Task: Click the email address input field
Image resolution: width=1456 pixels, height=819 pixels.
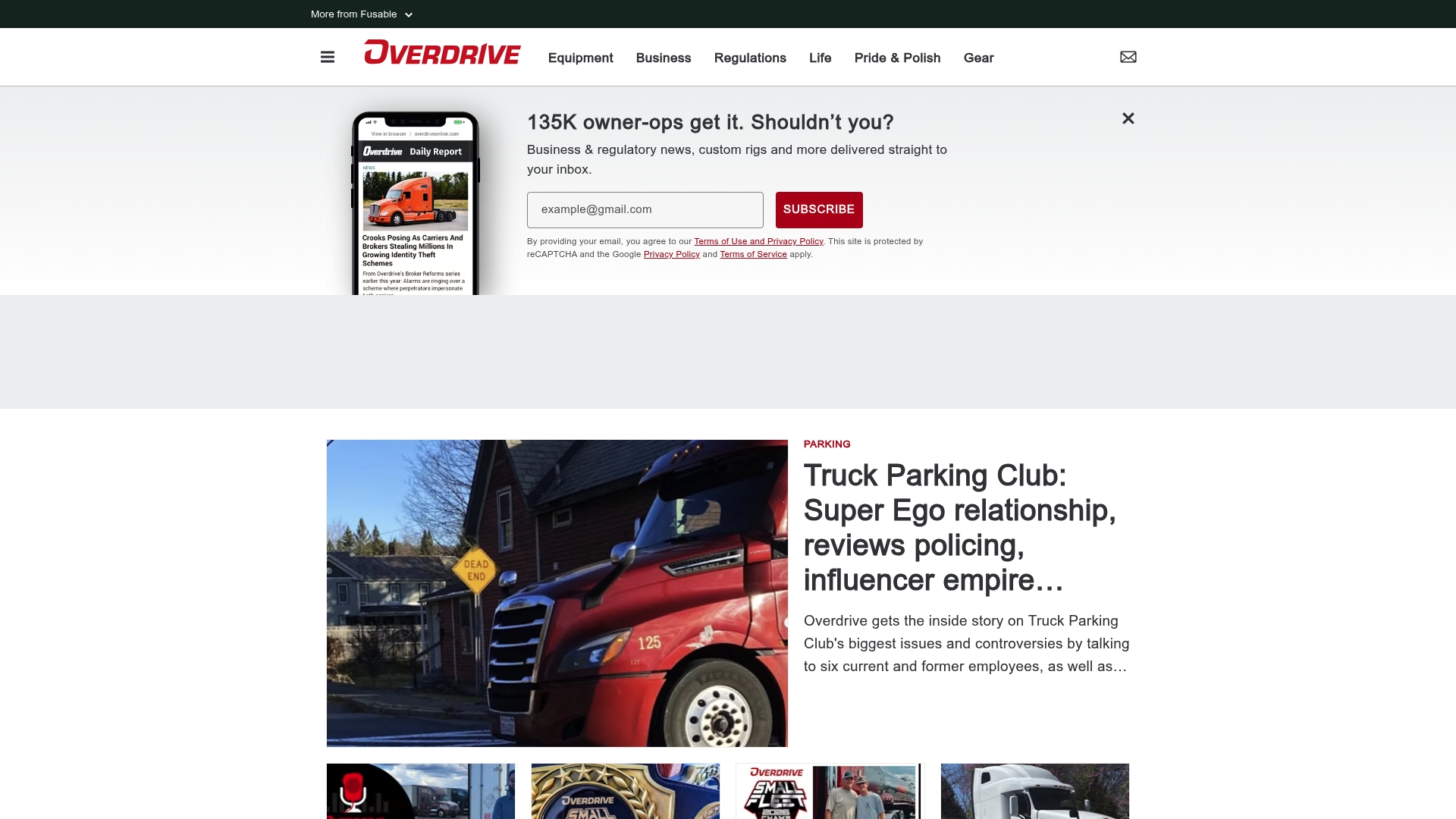Action: 645,210
